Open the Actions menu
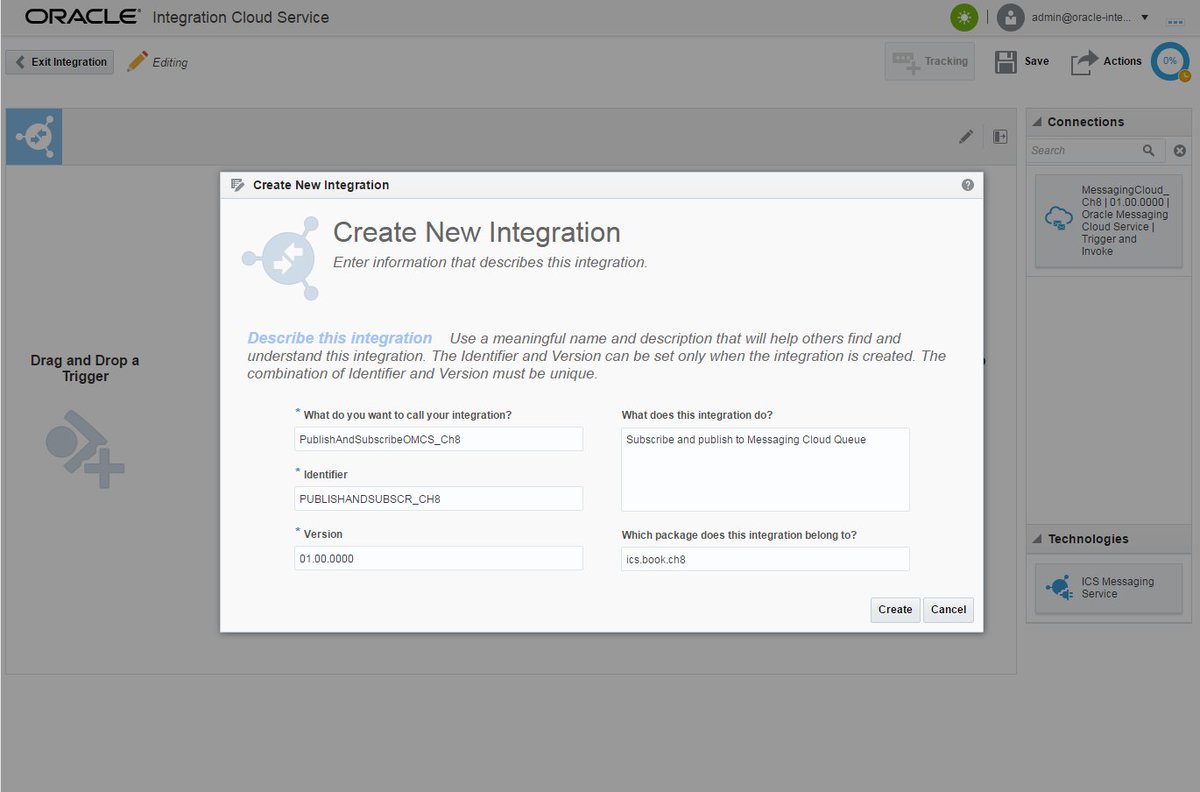1200x792 pixels. [1106, 62]
